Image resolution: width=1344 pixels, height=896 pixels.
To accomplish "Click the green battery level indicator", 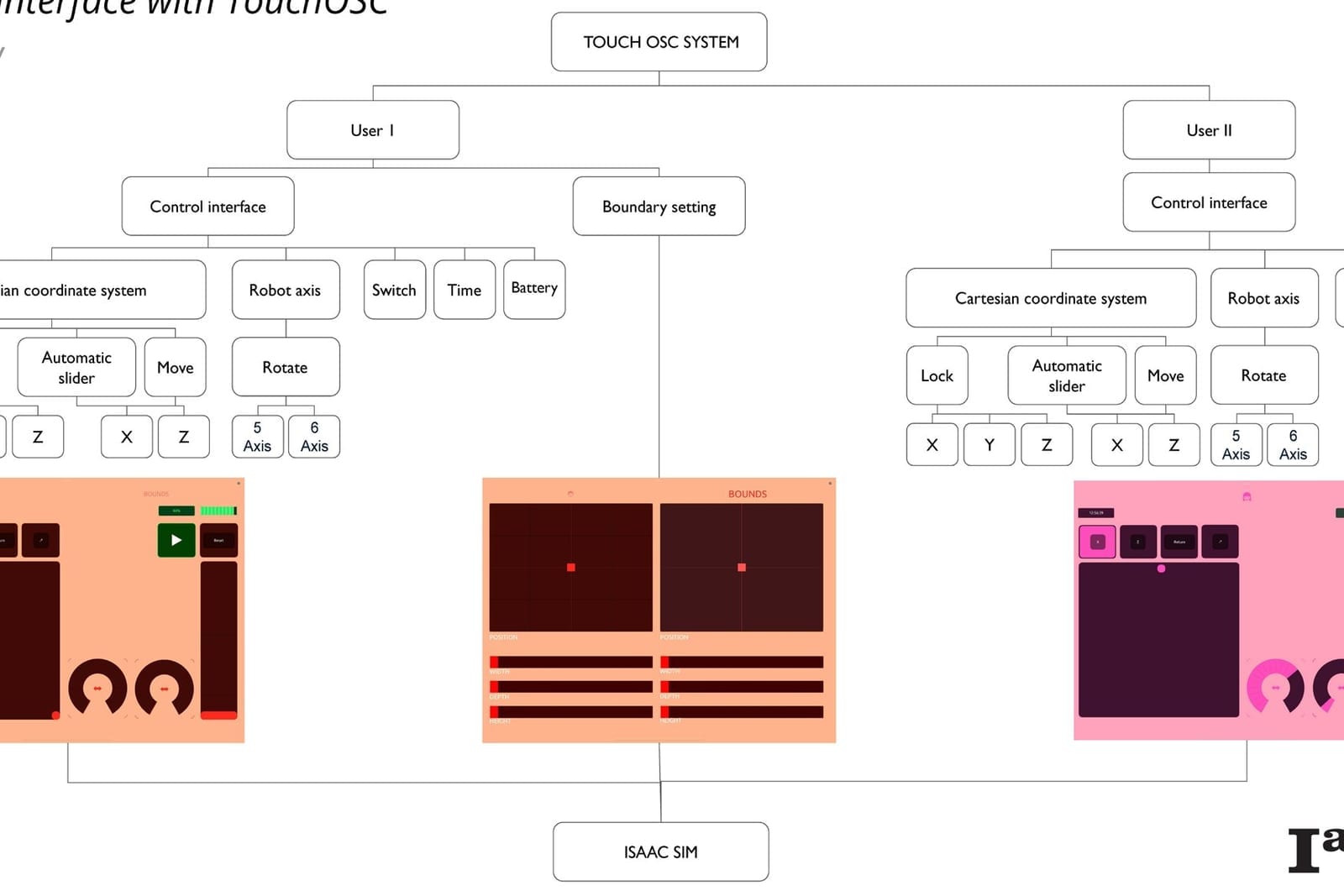I will coord(218,511).
